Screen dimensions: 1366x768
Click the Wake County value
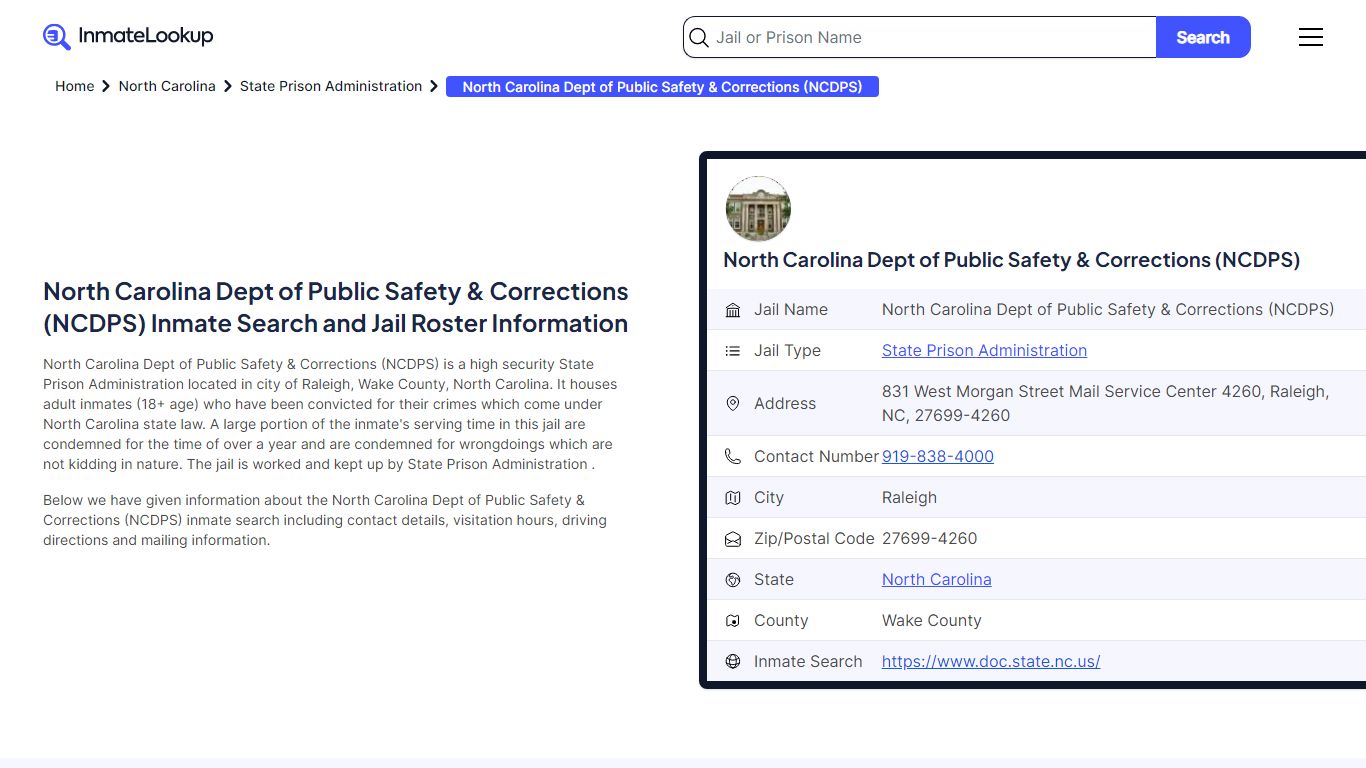point(932,620)
